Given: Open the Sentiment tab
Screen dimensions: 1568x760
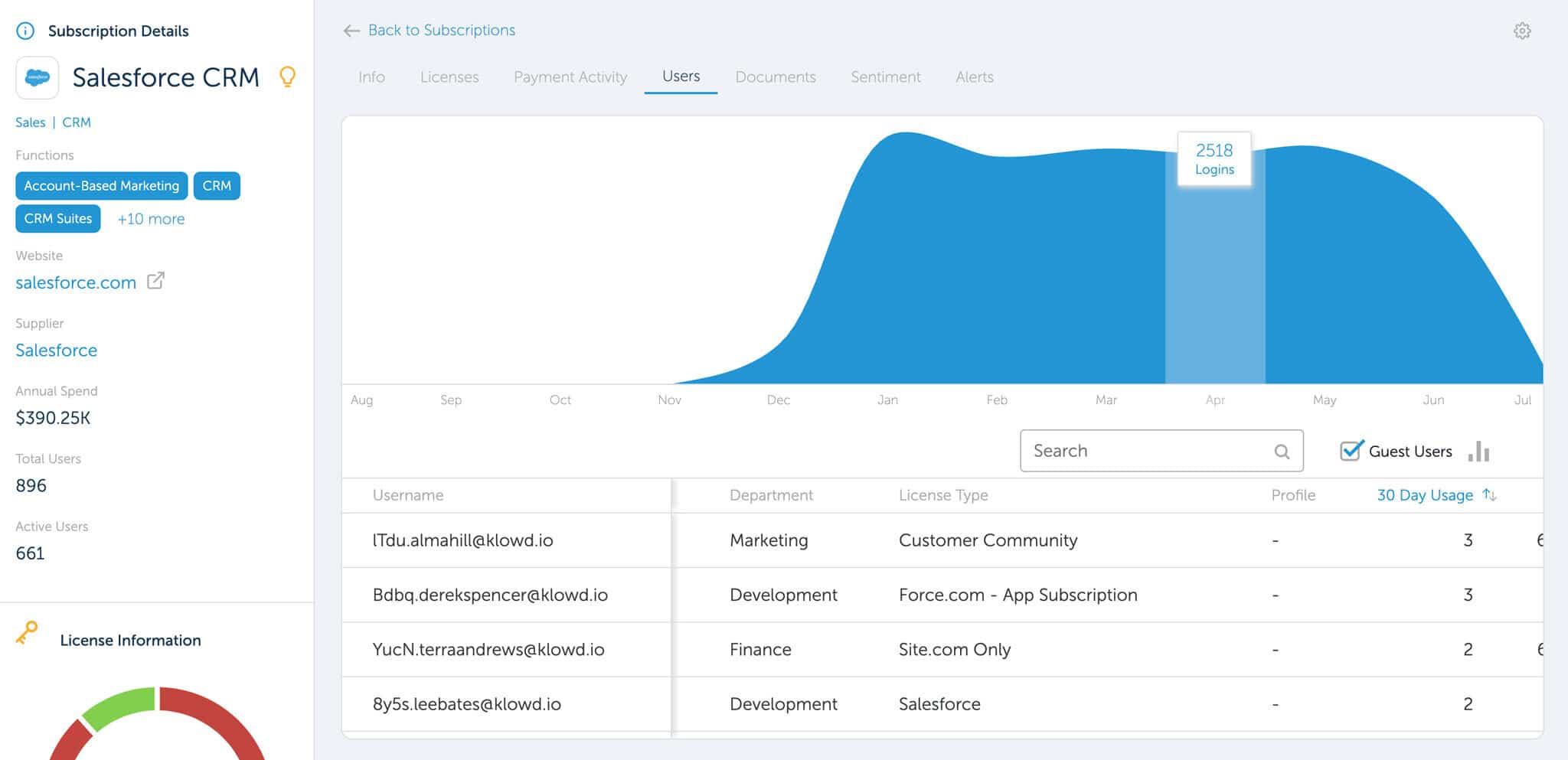Looking at the screenshot, I should click(x=885, y=77).
